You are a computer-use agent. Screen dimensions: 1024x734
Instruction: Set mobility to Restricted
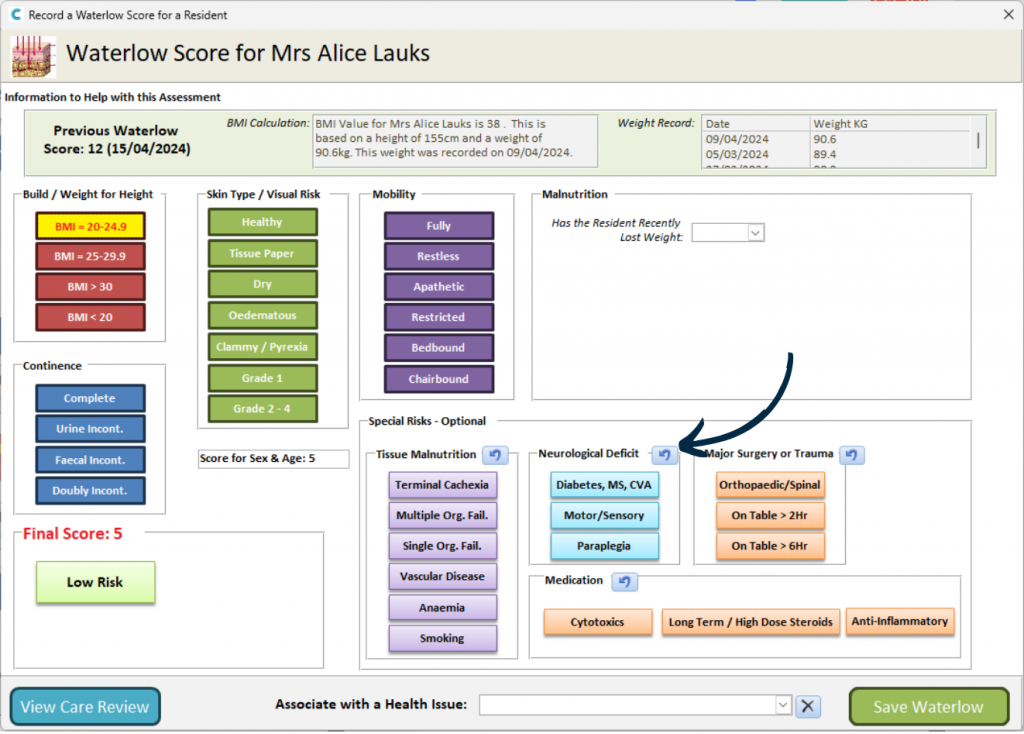pyautogui.click(x=439, y=317)
